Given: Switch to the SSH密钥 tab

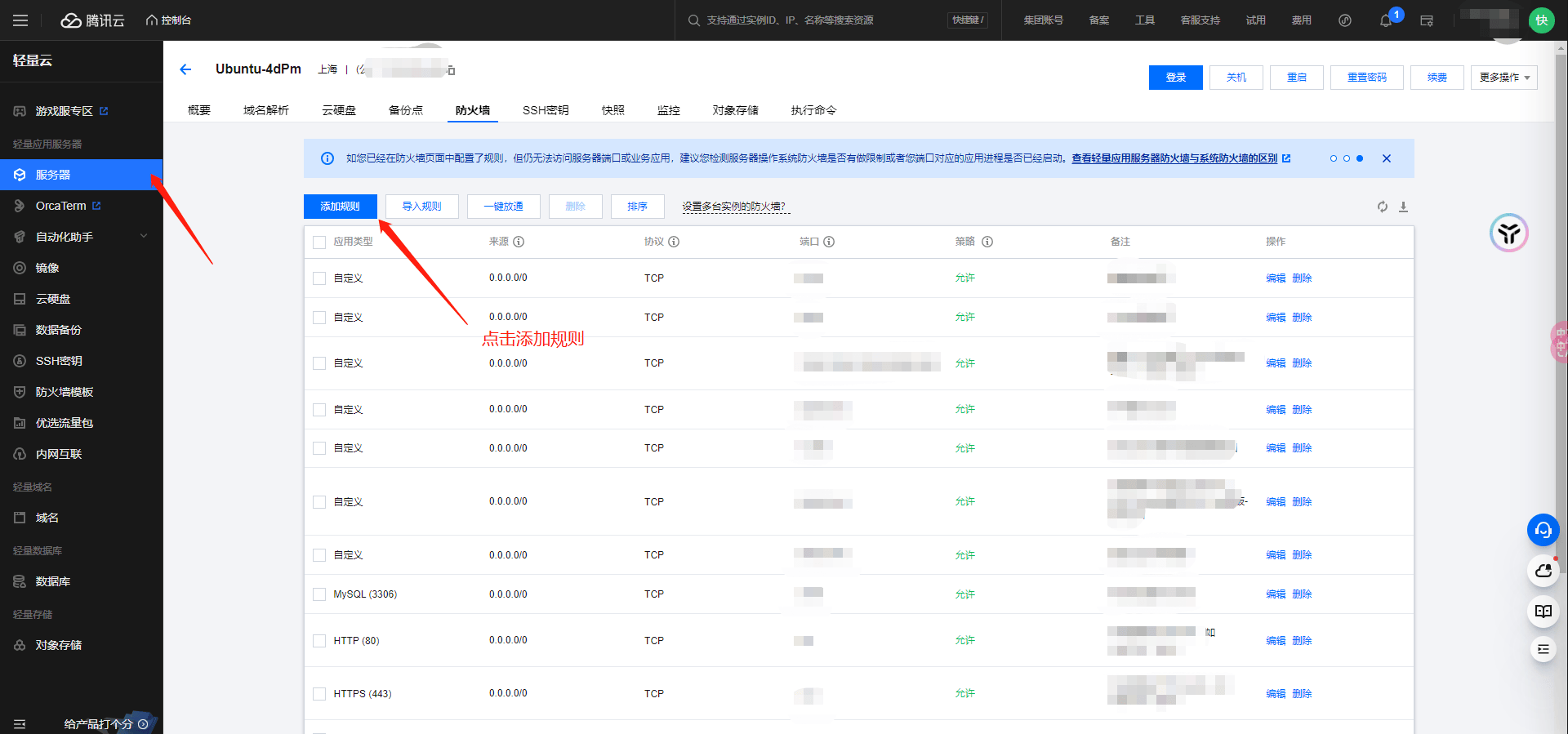Looking at the screenshot, I should click(546, 110).
